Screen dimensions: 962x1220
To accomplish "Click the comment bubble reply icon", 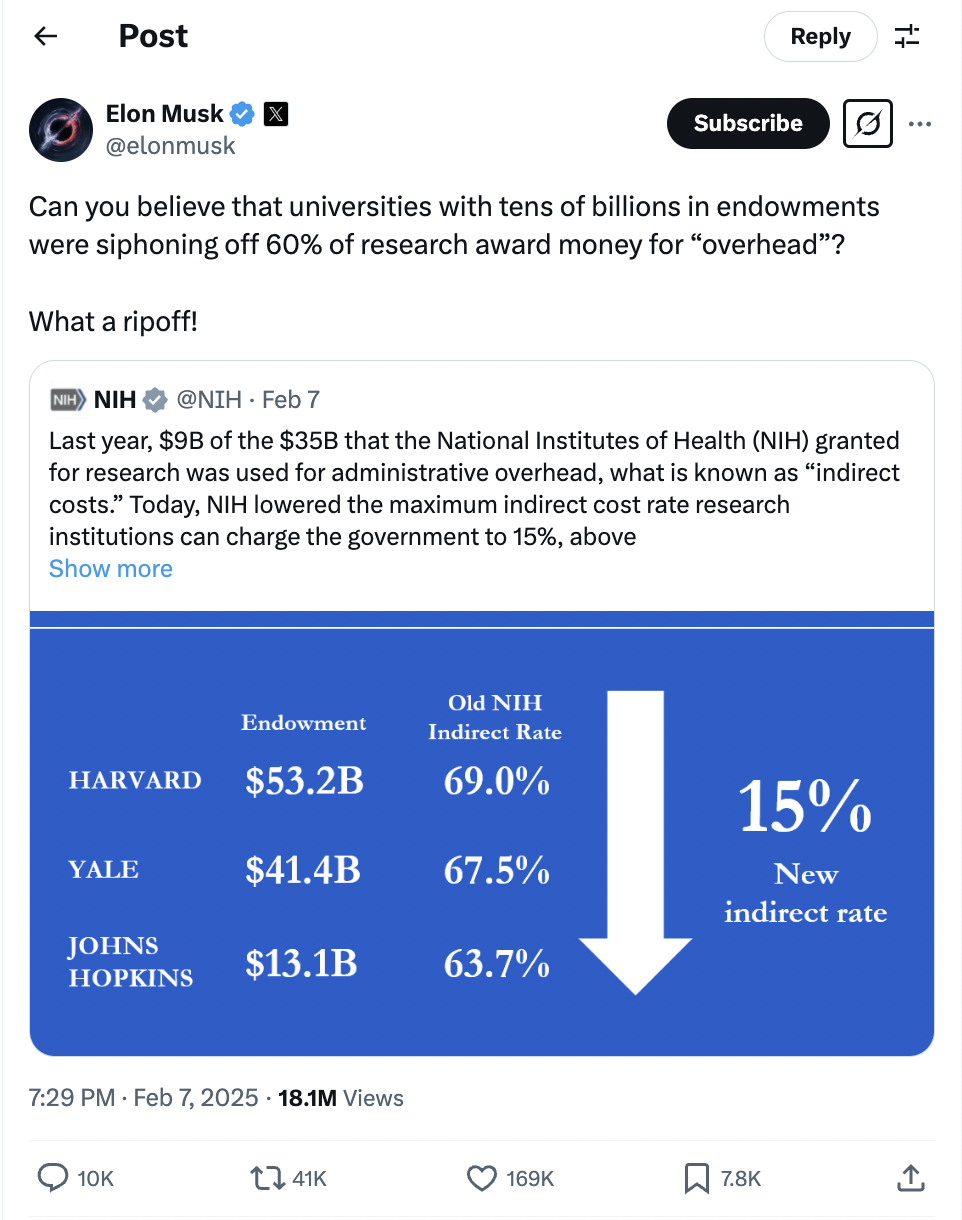I will pos(52,1178).
